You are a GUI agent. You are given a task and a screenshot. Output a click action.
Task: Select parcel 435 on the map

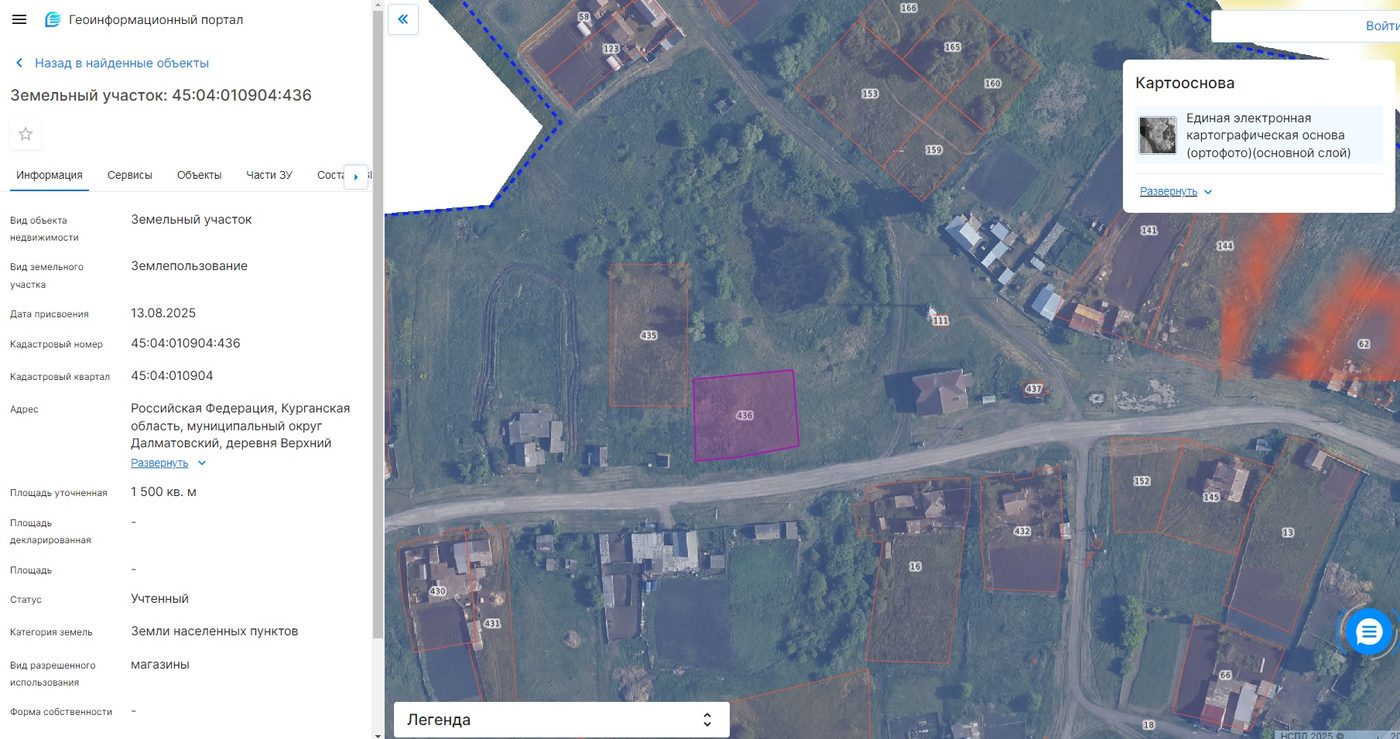point(649,335)
